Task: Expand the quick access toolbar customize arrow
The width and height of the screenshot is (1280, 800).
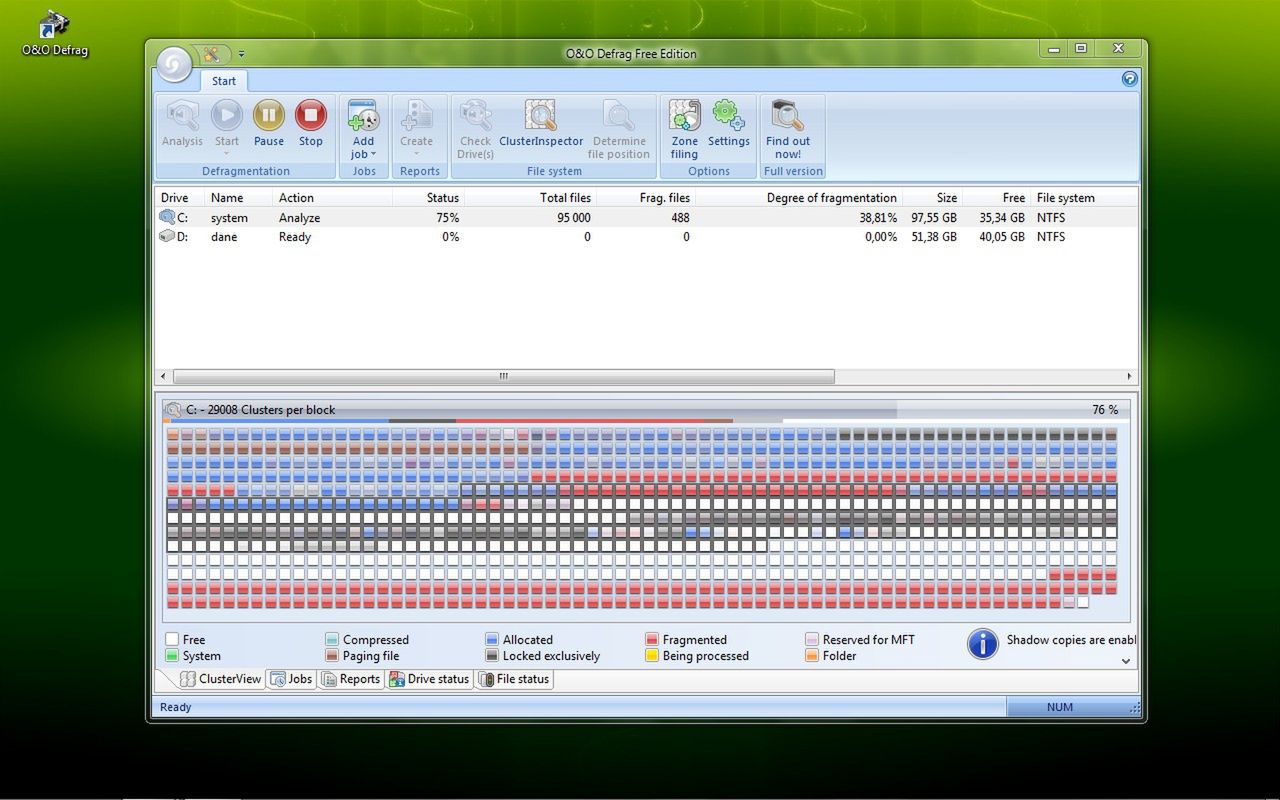Action: [241, 54]
